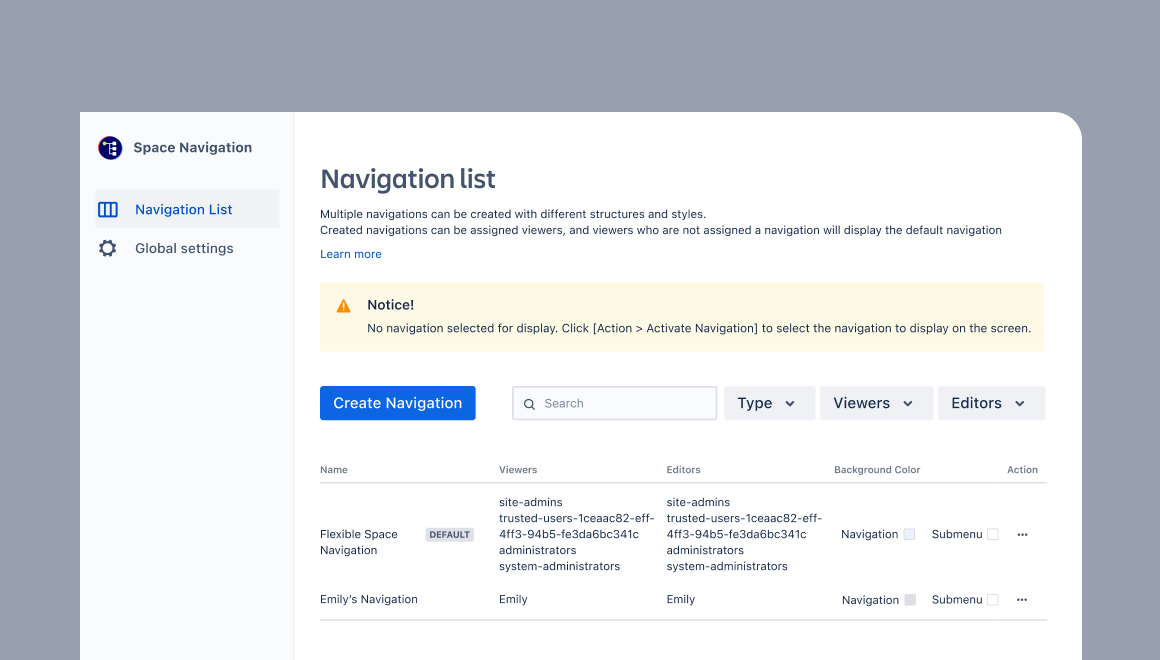Select the Flexible Space Navigation name
This screenshot has width=1160, height=660.
[x=359, y=542]
